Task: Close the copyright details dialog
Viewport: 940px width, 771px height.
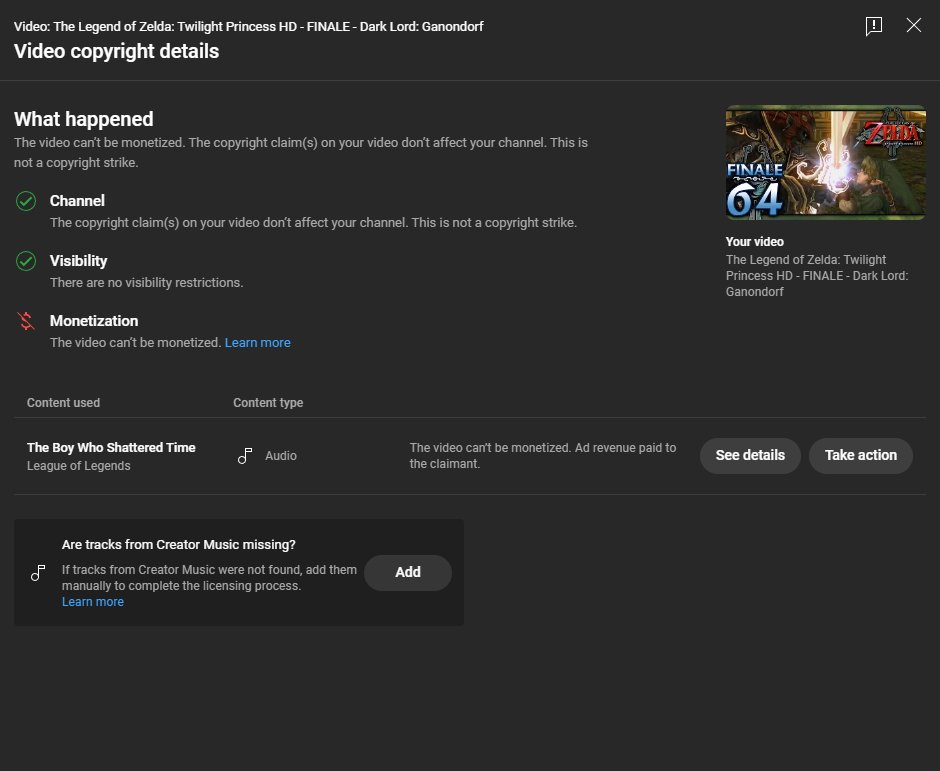Action: [x=914, y=25]
